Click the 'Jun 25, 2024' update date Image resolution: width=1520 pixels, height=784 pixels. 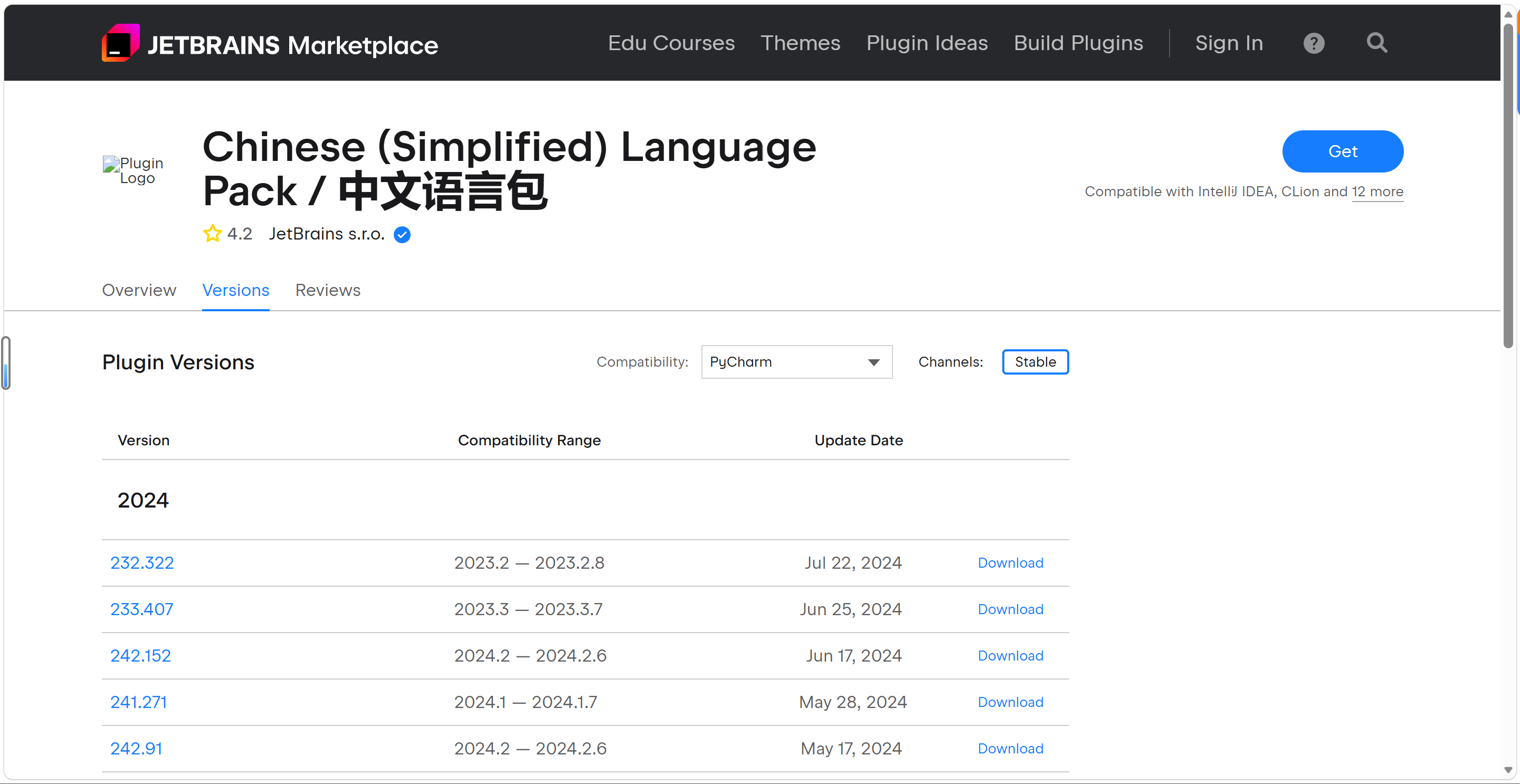(x=850, y=610)
